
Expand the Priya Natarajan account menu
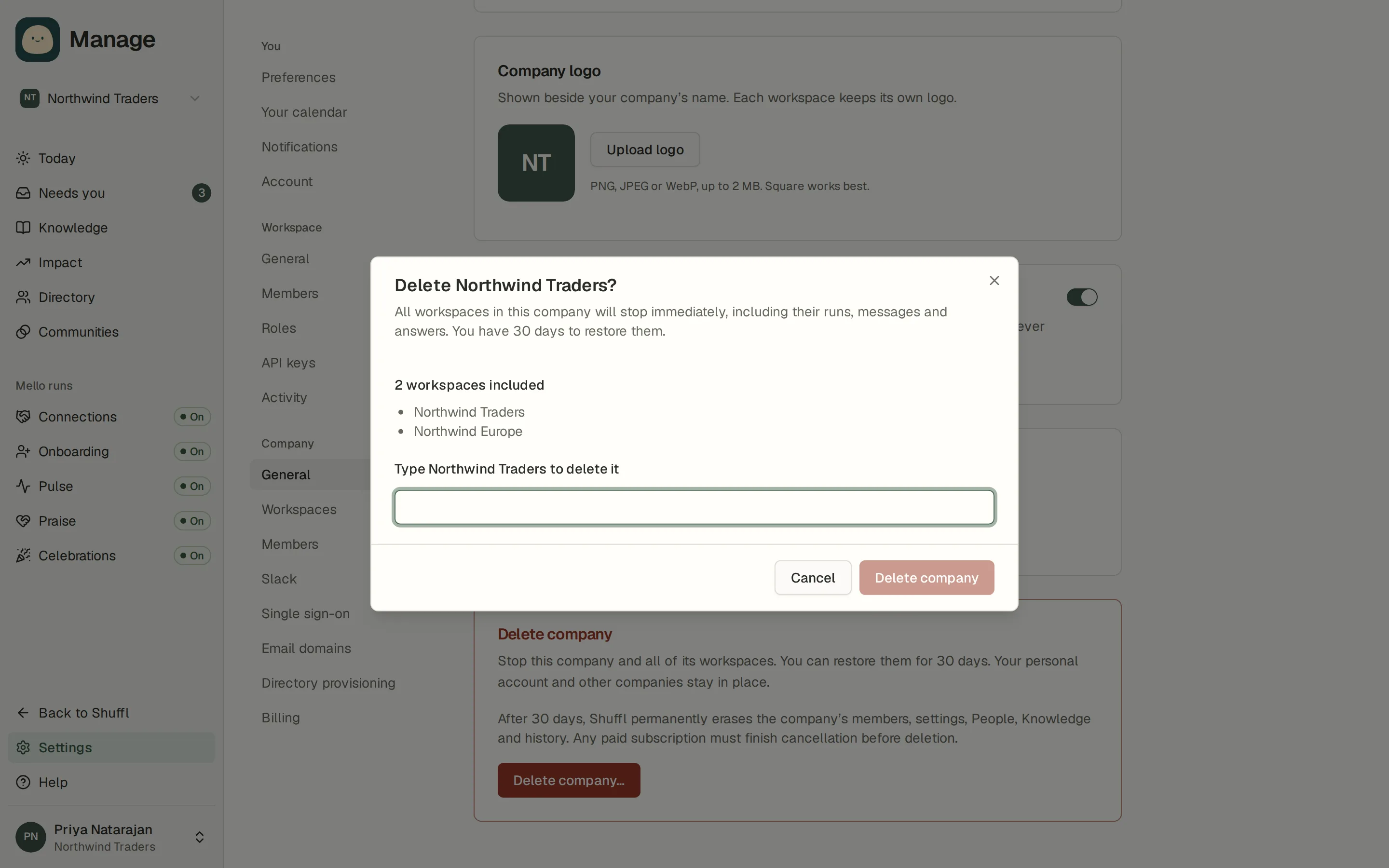point(111,837)
